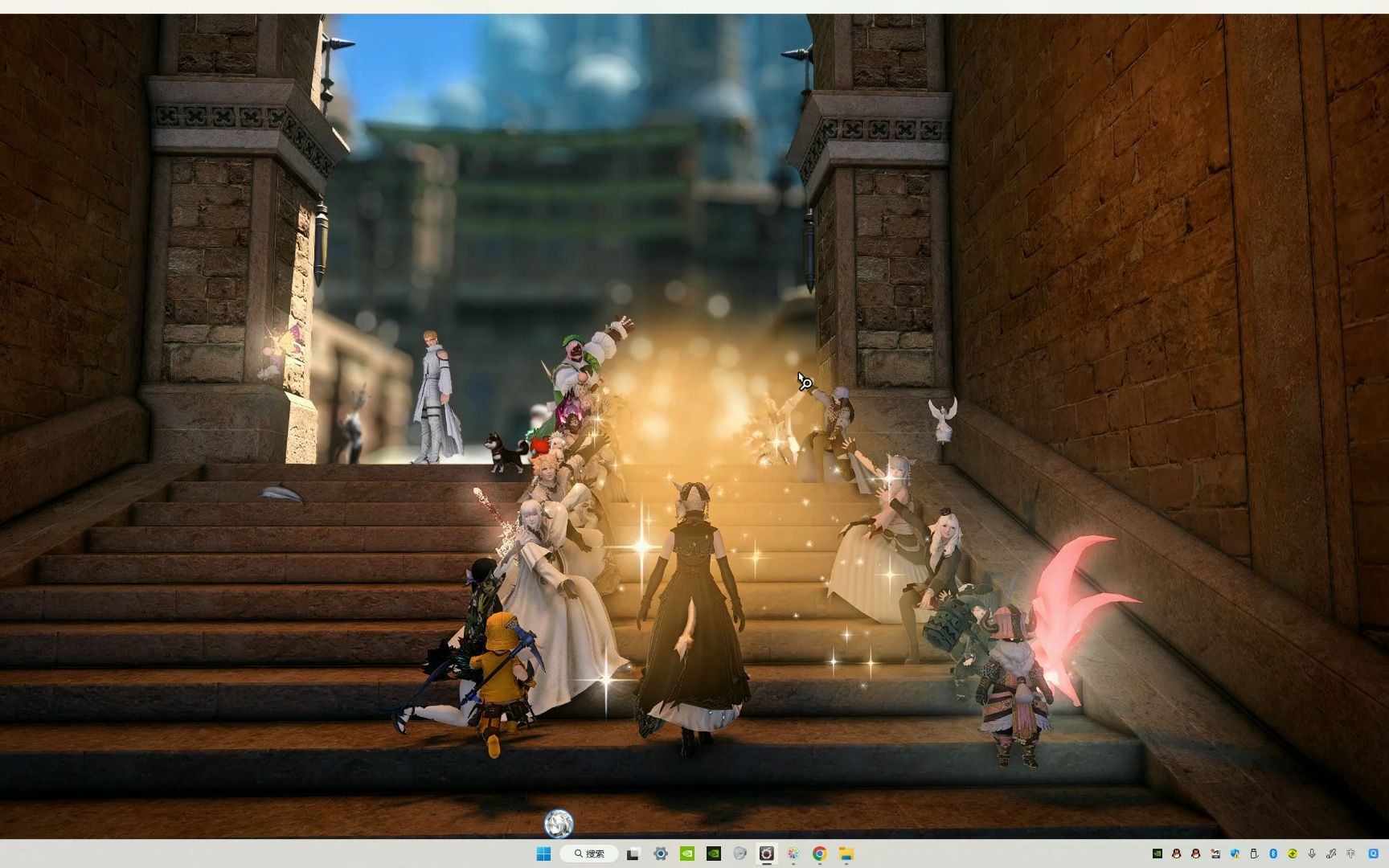Click the safely remove USB device tray icon
Screen dimensions: 1389x868
pyautogui.click(x=1252, y=854)
